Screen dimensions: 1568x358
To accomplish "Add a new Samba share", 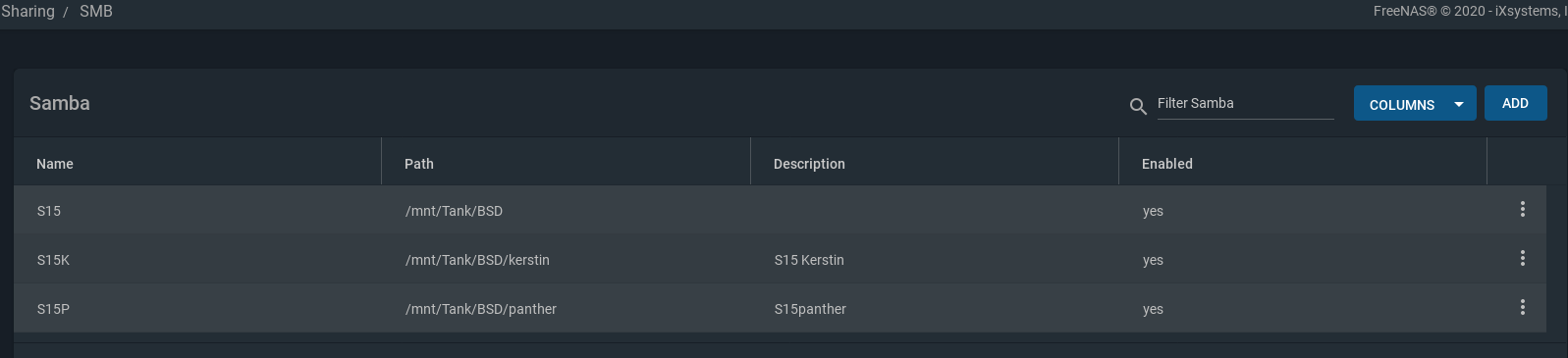I will 1515,103.
